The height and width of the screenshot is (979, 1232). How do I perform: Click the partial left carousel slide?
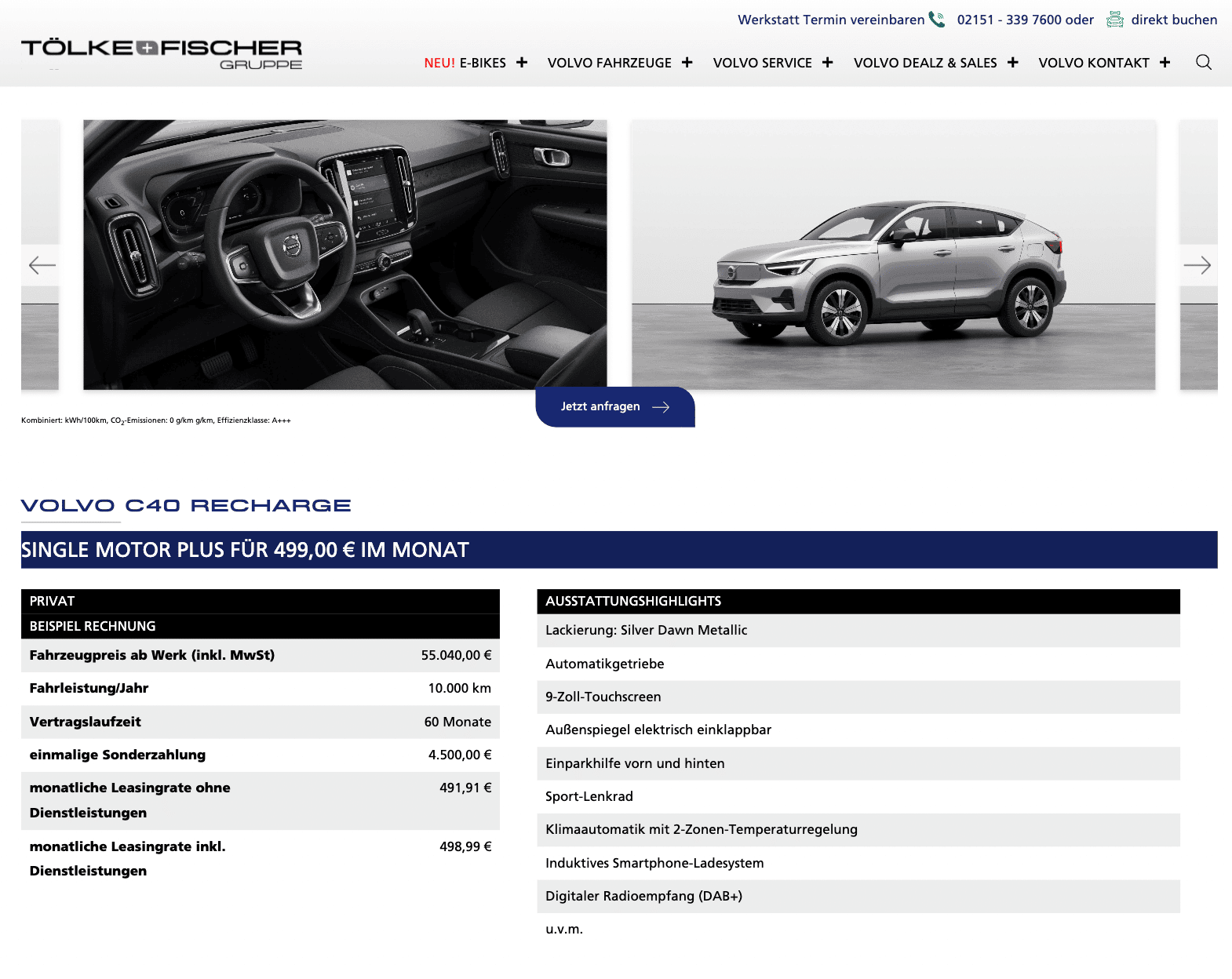tap(40, 254)
